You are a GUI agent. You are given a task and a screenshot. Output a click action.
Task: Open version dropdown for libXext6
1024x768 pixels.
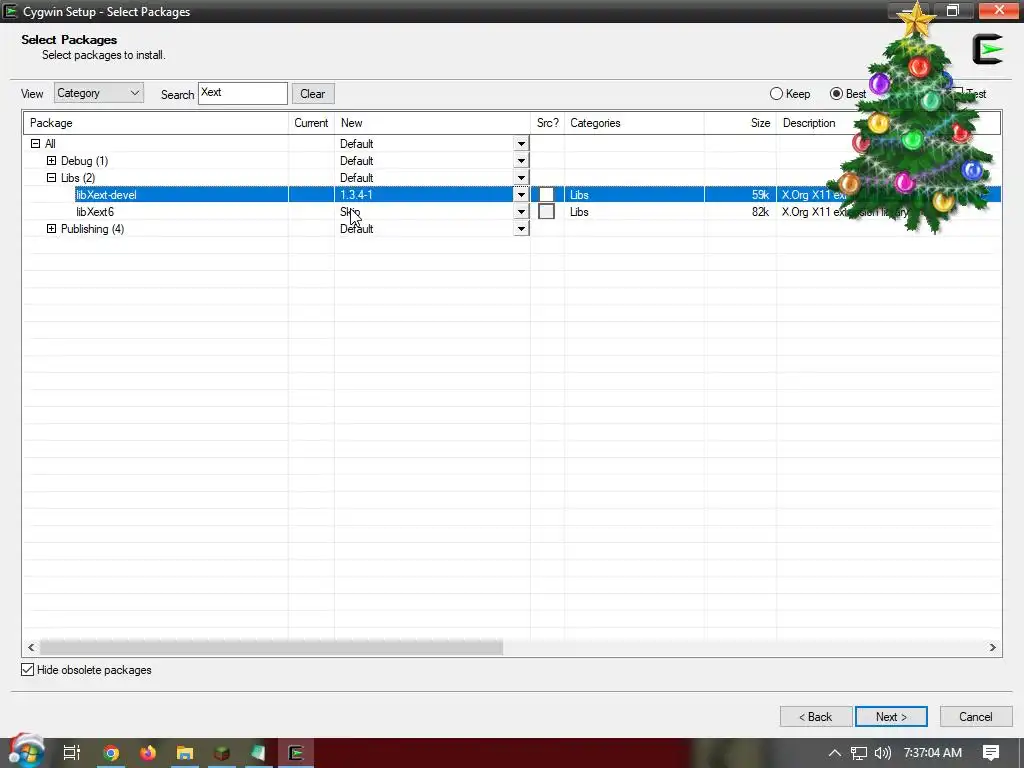coord(521,212)
